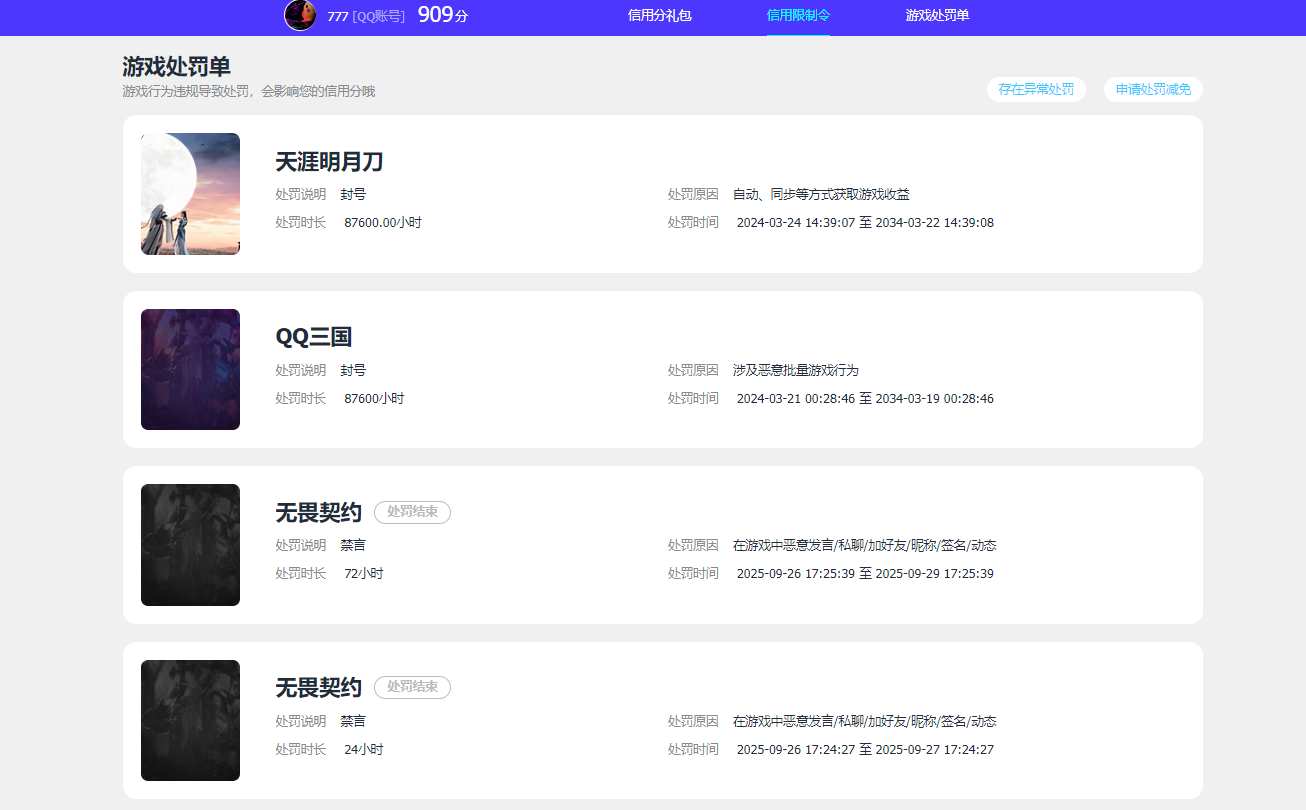The width and height of the screenshot is (1306, 810).
Task: Click the user avatar in top bar
Action: coord(300,15)
